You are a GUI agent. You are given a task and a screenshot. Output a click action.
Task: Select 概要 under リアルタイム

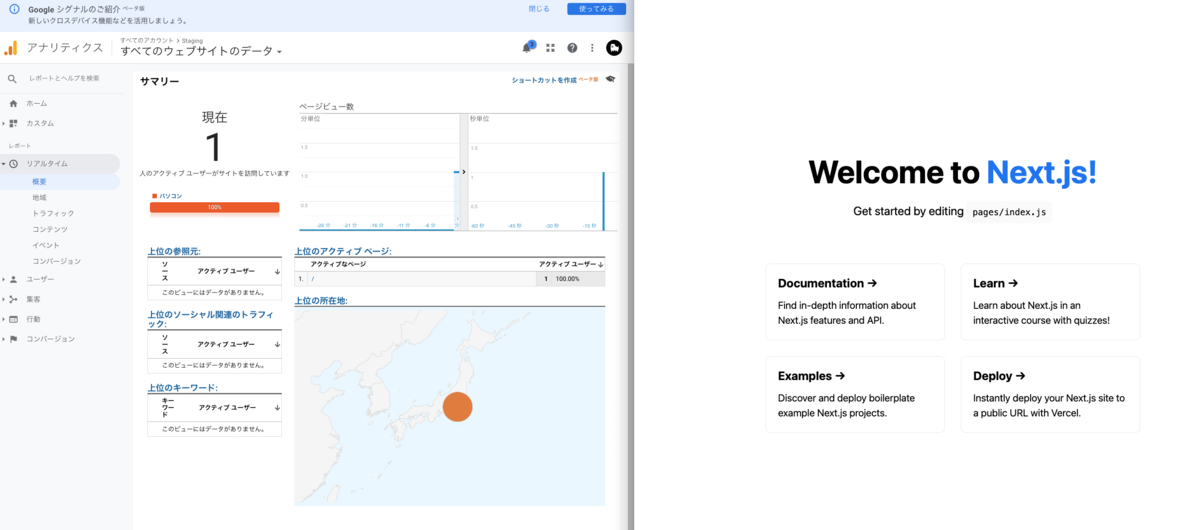coord(40,182)
